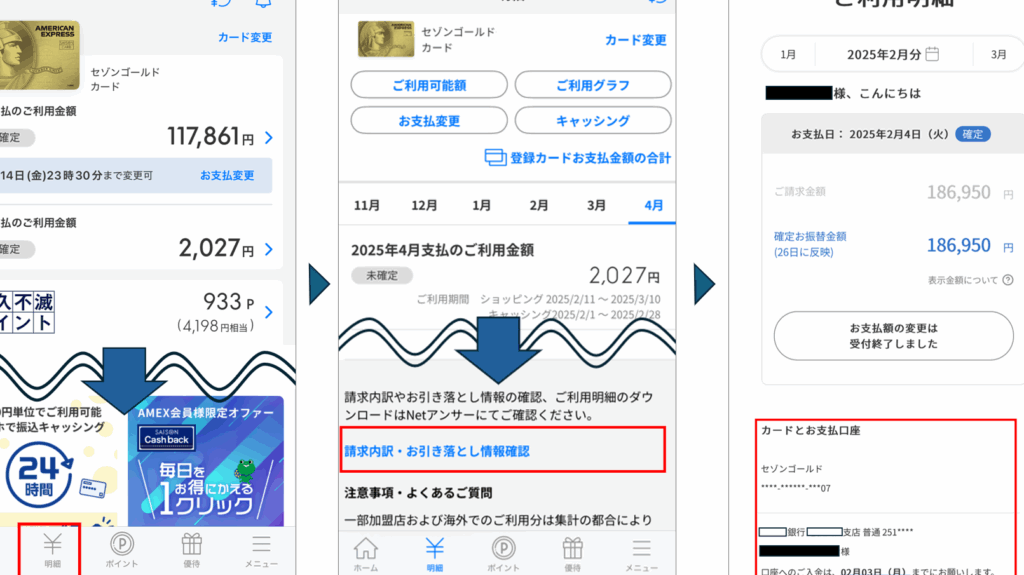Select the 4月 month tab
This screenshot has width=1024, height=575.
coord(654,205)
